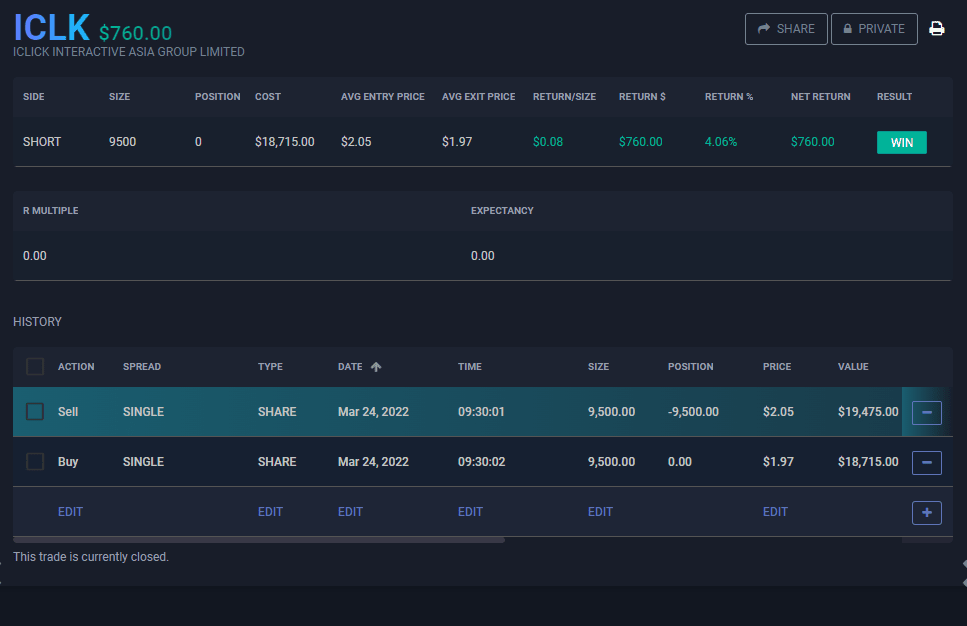This screenshot has height=626, width=967.
Task: Tick the Buy row checkbox
Action: pyautogui.click(x=35, y=462)
